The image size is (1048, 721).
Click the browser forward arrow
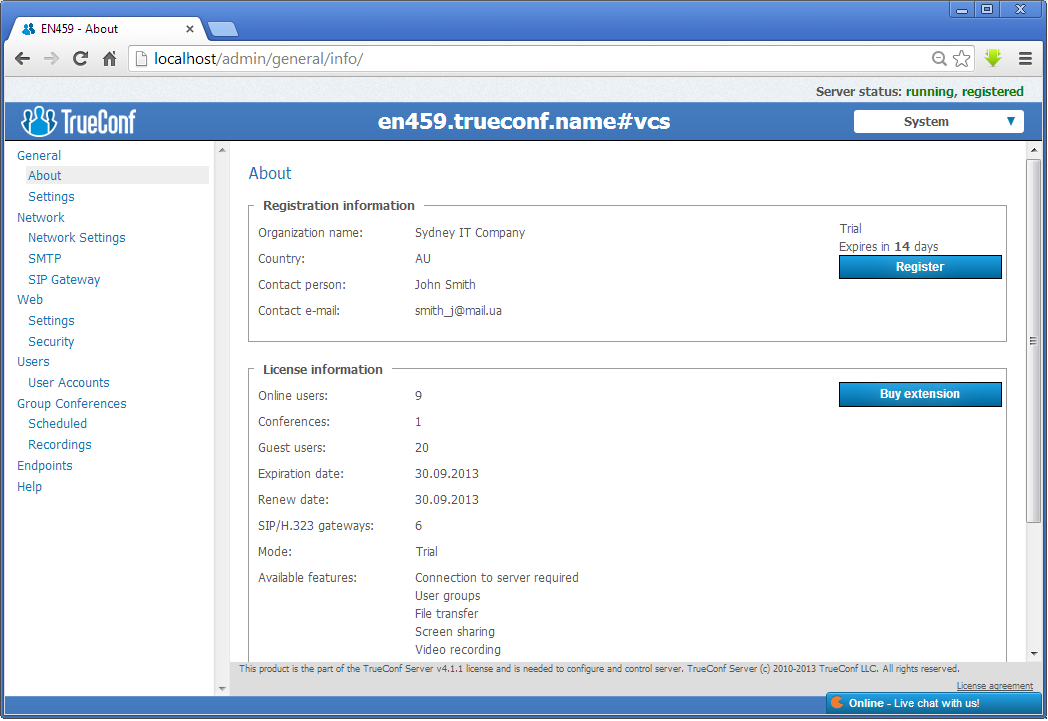point(51,59)
